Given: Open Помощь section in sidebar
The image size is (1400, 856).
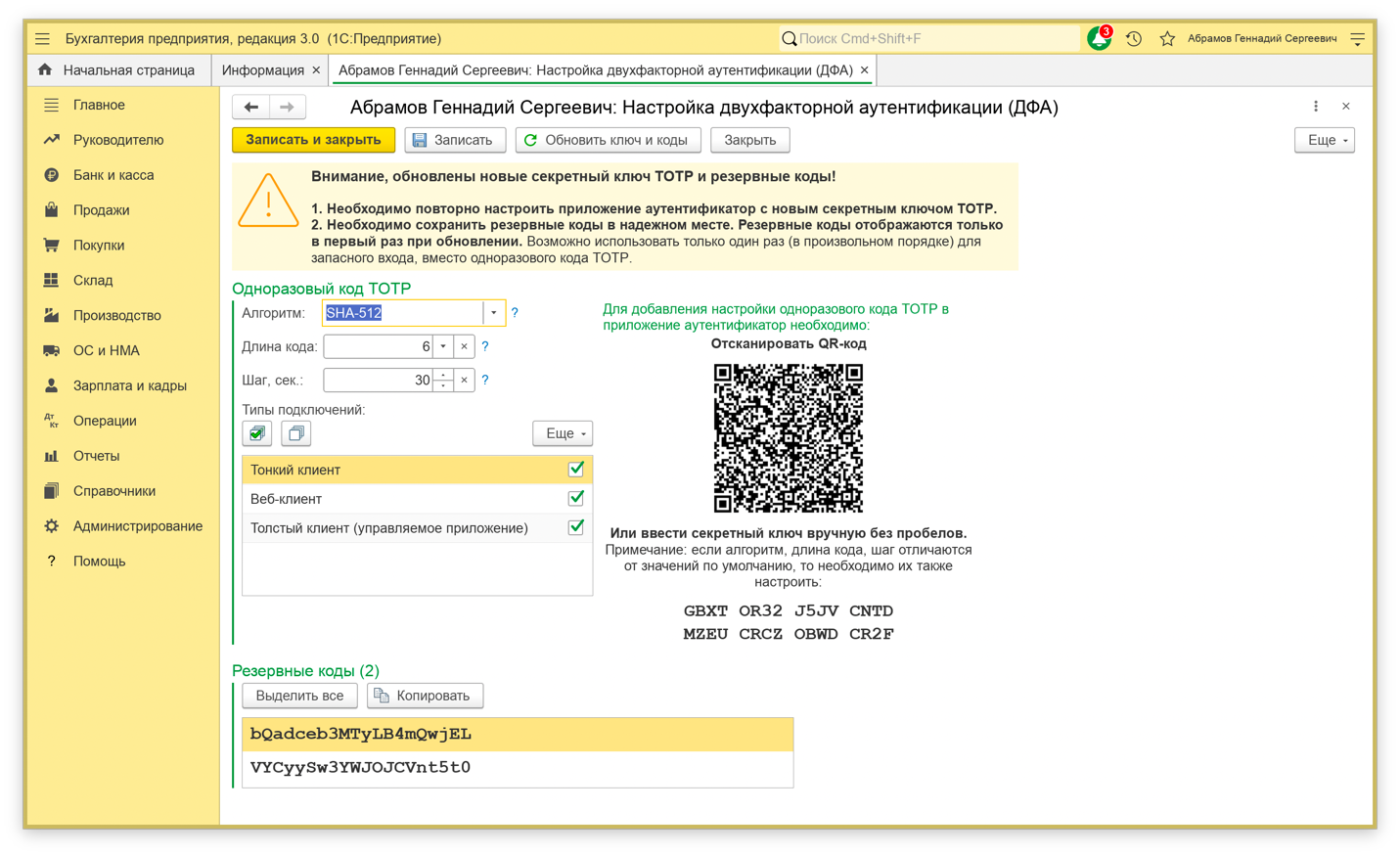Looking at the screenshot, I should (x=99, y=562).
